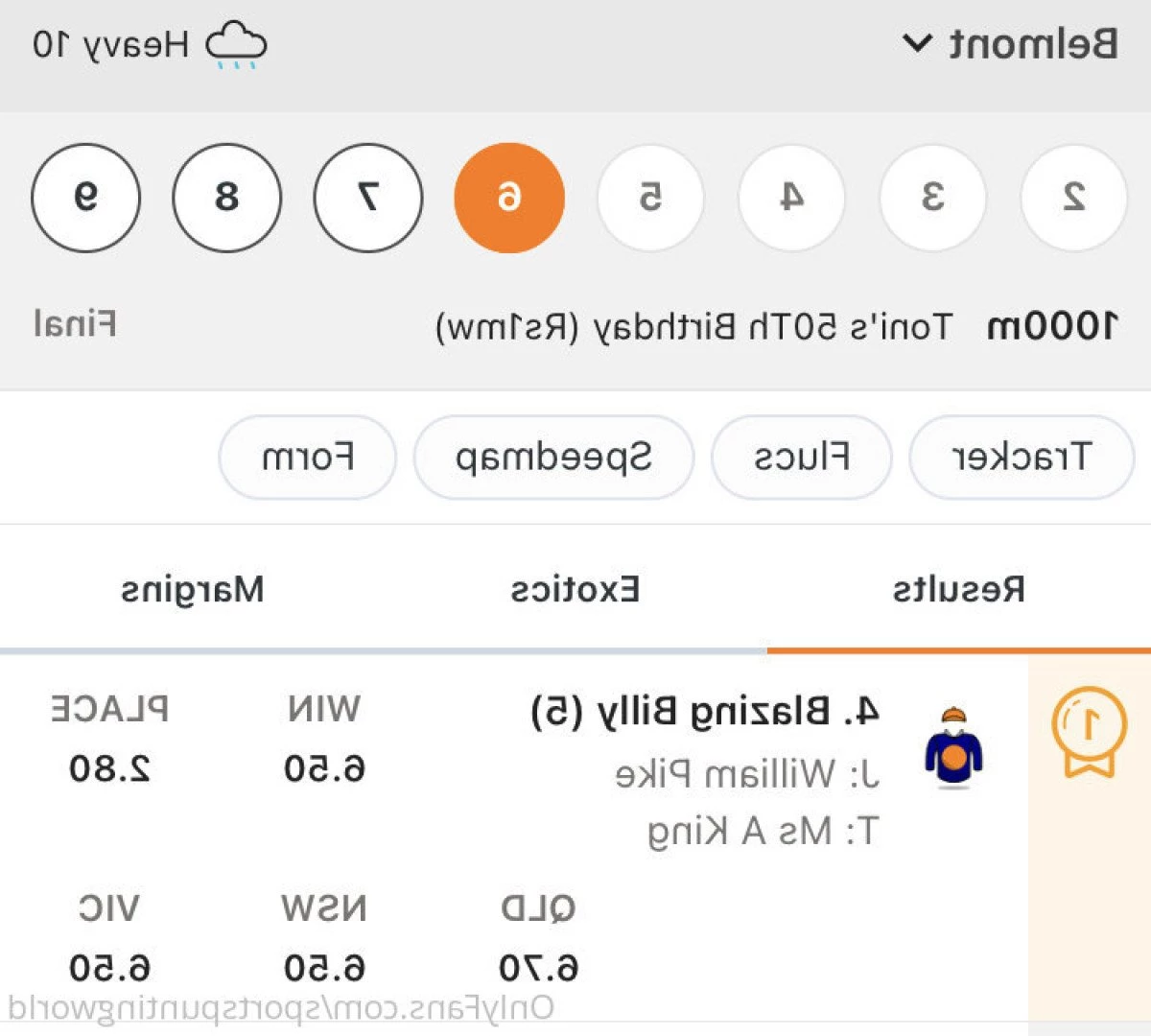The image size is (1151, 1036).
Task: Click the chevron arrow beside Belmont
Action: (x=917, y=44)
